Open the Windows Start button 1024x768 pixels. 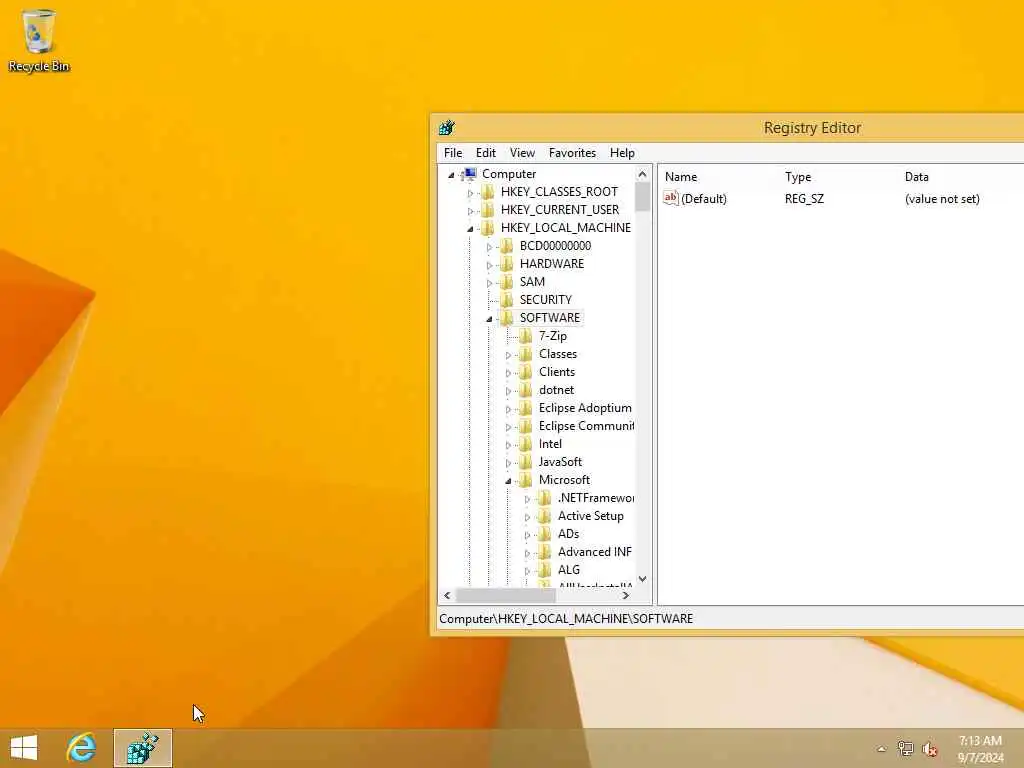tap(24, 748)
